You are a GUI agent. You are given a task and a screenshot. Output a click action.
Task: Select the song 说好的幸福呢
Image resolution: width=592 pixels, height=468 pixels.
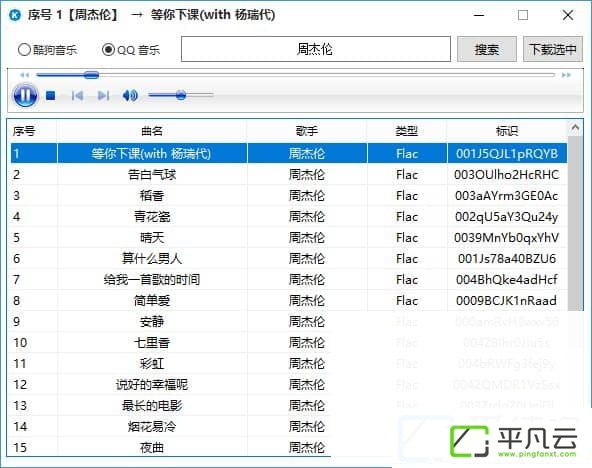click(x=152, y=385)
